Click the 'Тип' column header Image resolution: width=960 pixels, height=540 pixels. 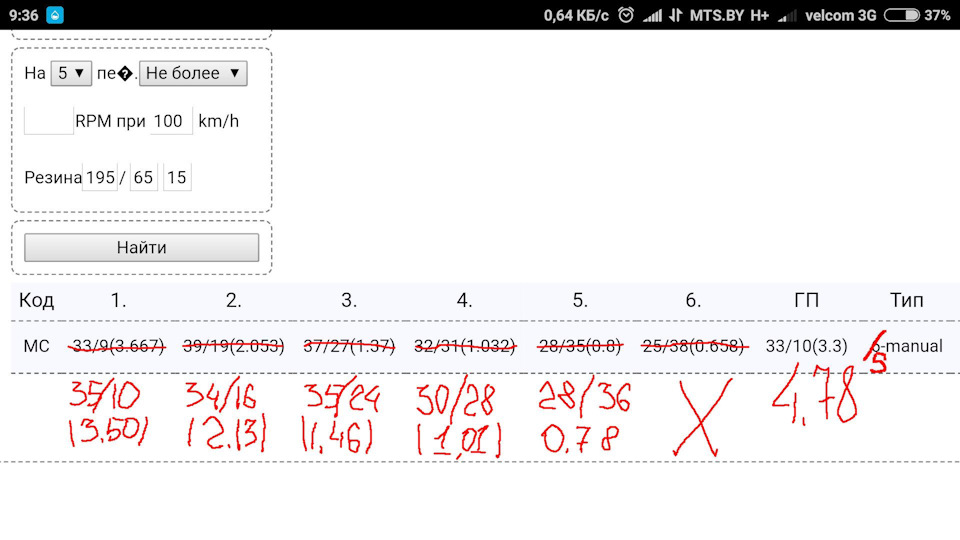click(906, 301)
